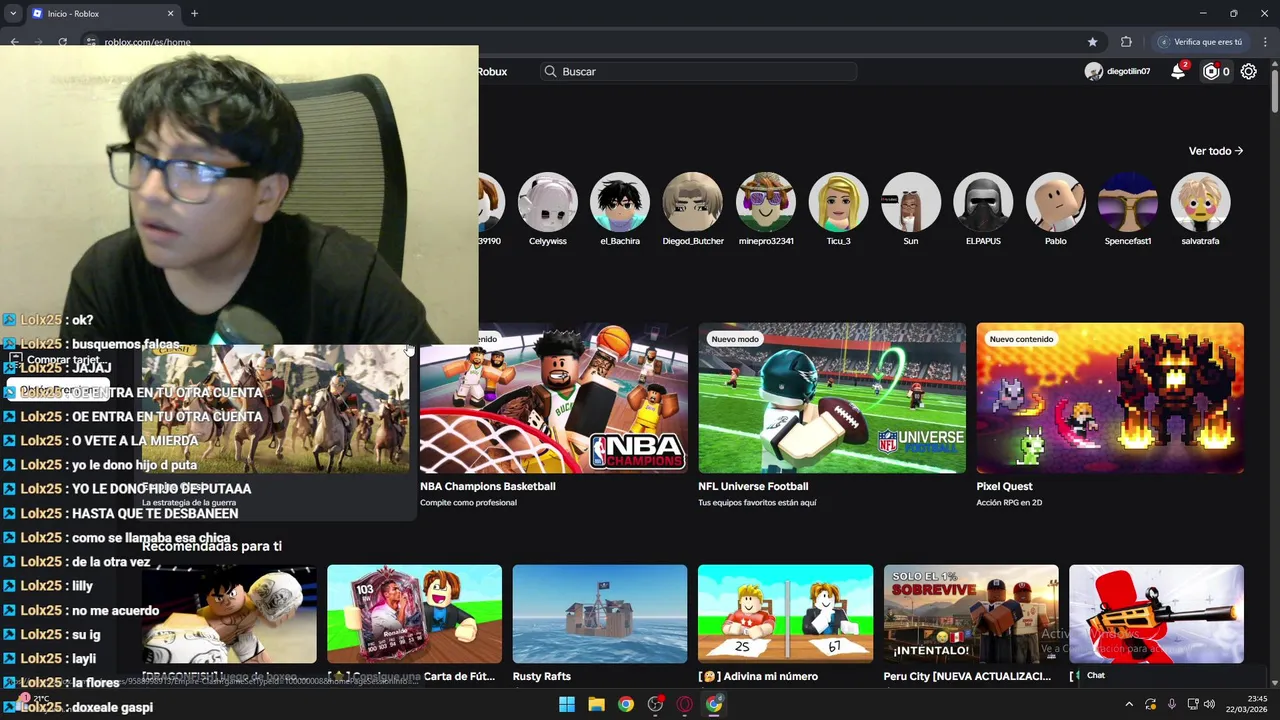The height and width of the screenshot is (720, 1280).
Task: Open friend Spencefast1 avatar
Action: pyautogui.click(x=1128, y=202)
